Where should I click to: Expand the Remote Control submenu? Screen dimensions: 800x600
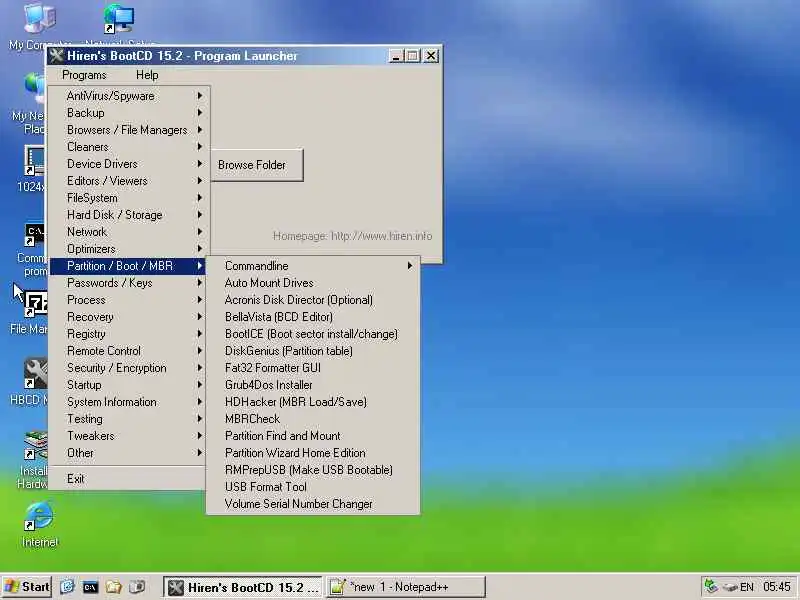click(128, 351)
